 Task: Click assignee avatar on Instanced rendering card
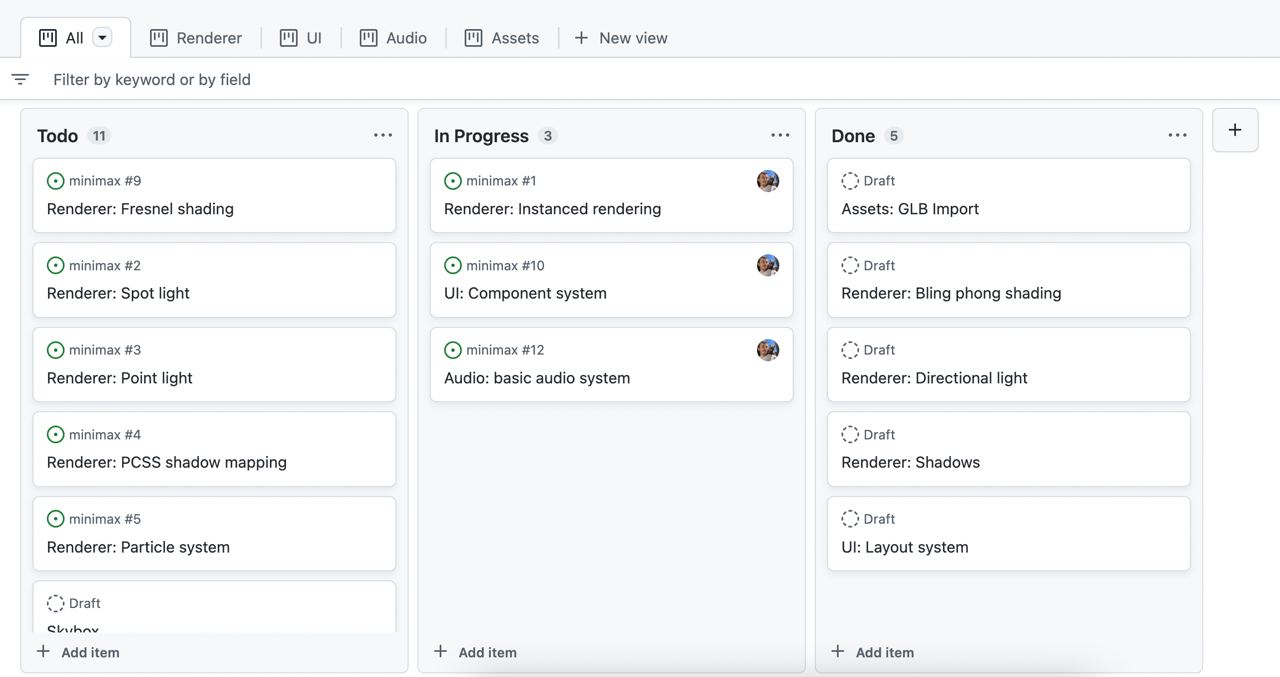point(768,181)
